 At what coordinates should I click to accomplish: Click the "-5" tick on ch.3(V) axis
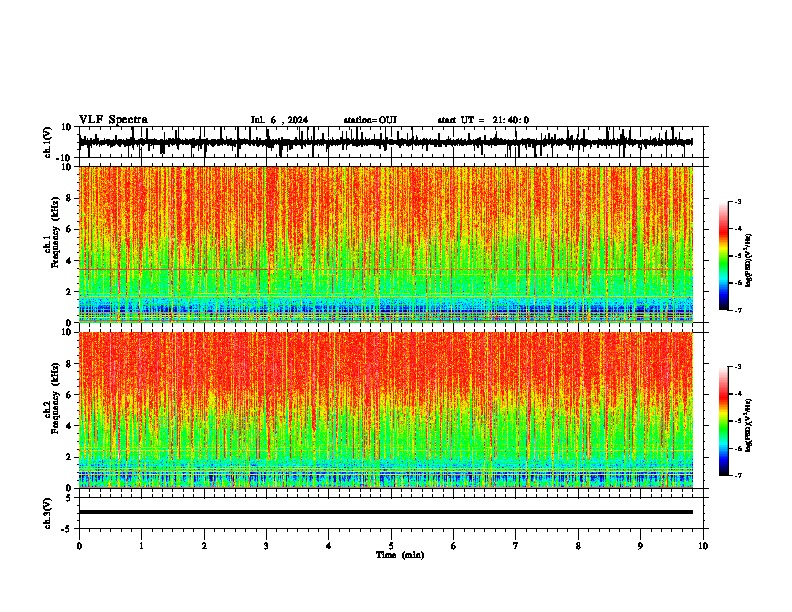pos(67,529)
